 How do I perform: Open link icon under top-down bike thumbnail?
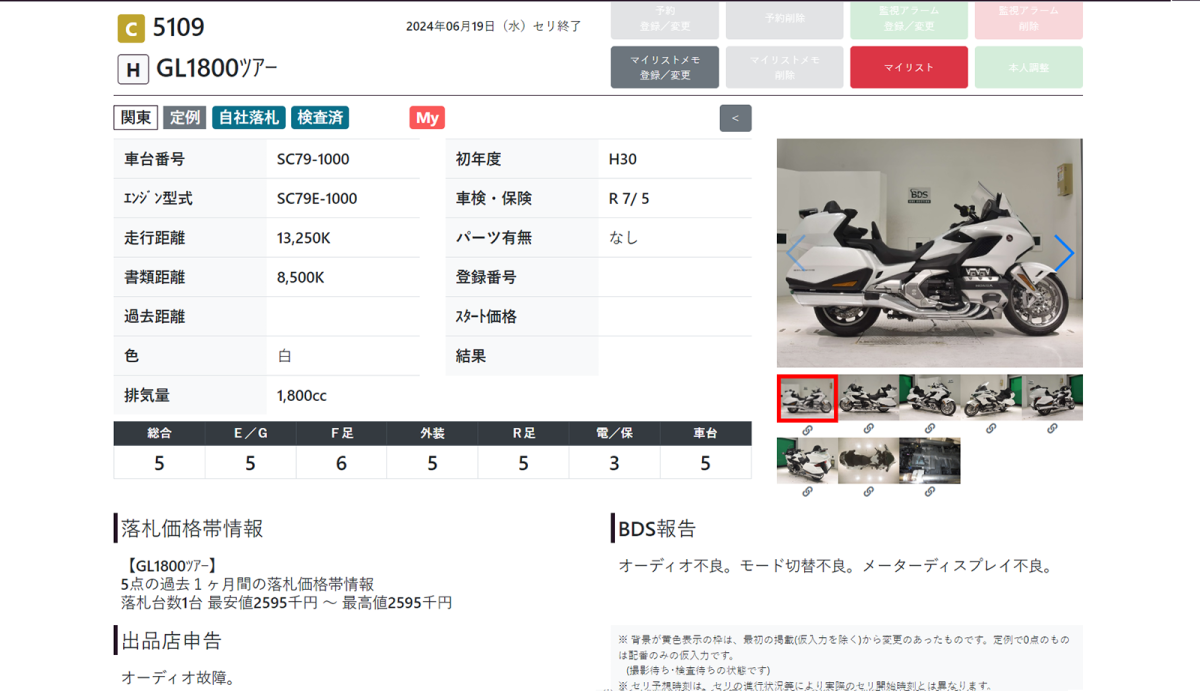(x=868, y=491)
